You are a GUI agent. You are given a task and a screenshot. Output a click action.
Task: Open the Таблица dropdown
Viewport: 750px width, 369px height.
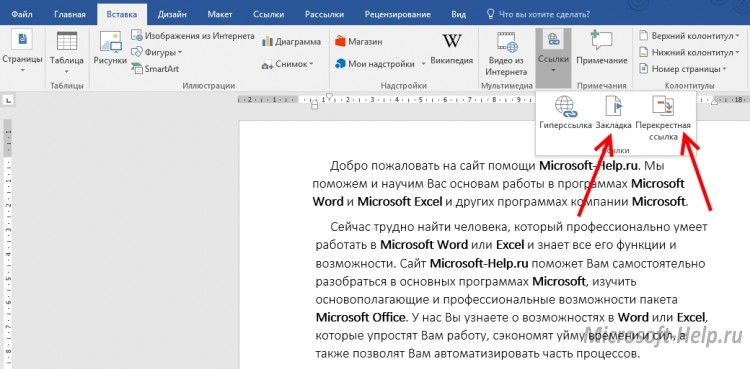[66, 53]
